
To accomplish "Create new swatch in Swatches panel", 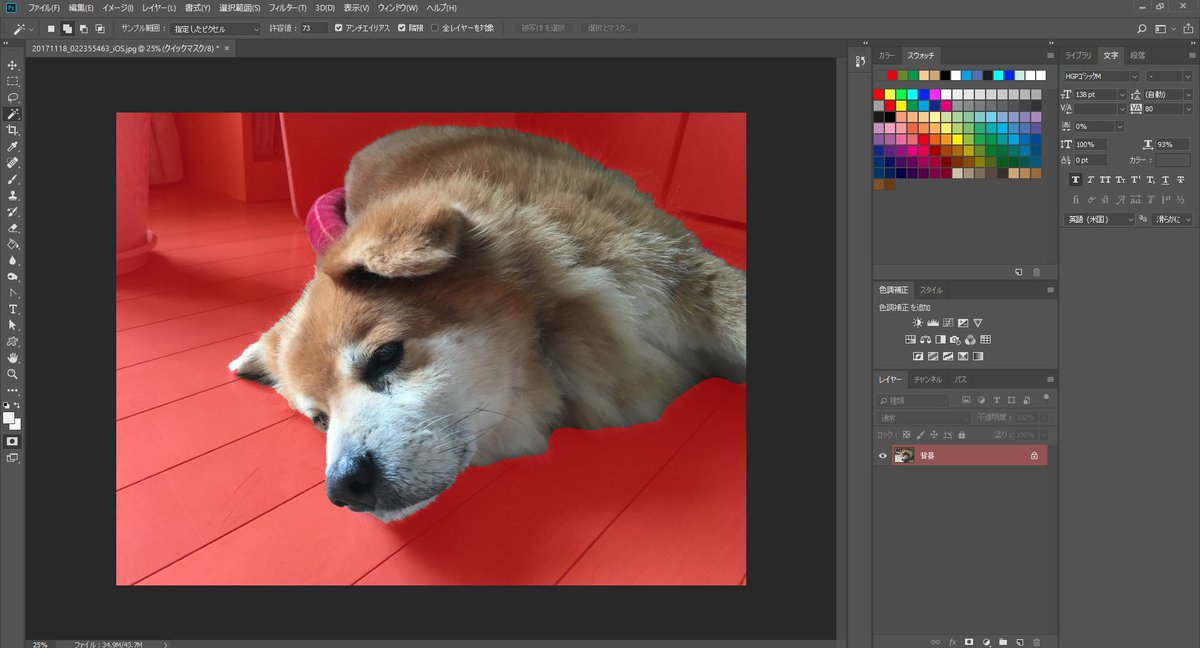I will (1019, 272).
